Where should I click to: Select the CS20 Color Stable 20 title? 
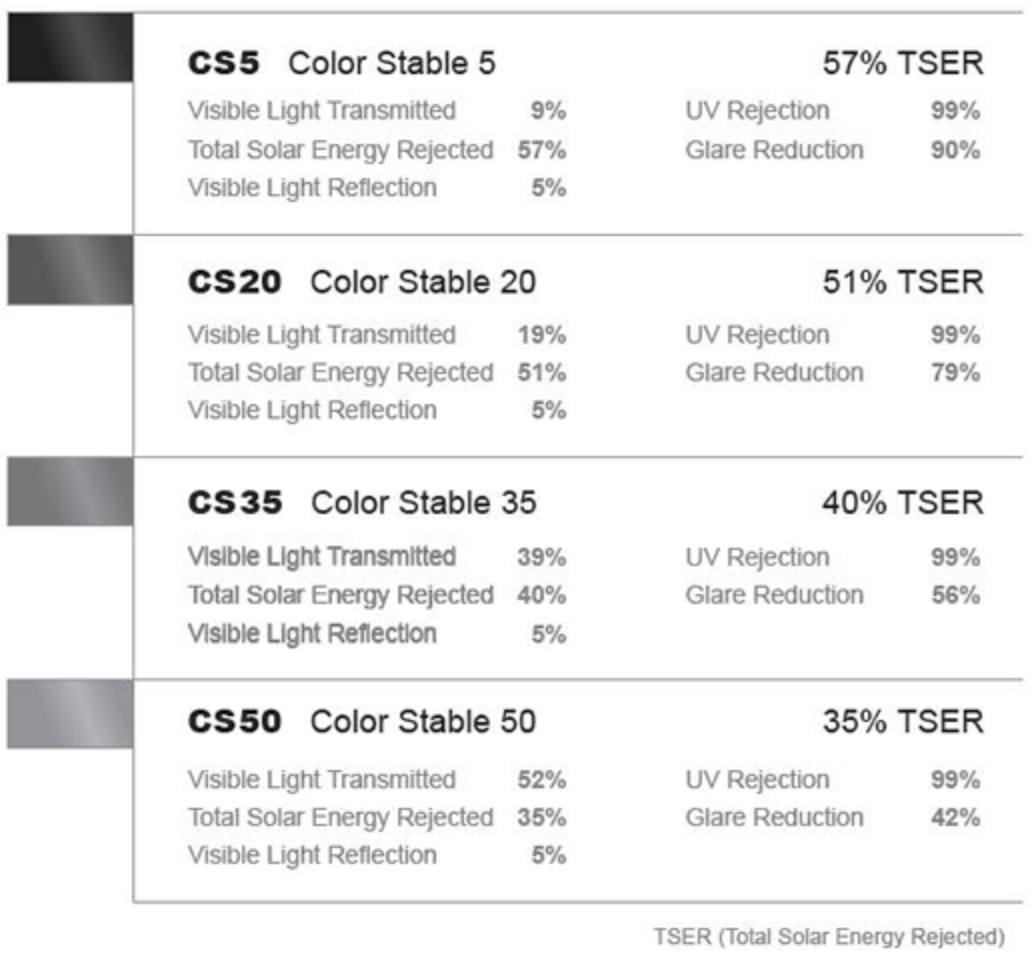click(361, 283)
